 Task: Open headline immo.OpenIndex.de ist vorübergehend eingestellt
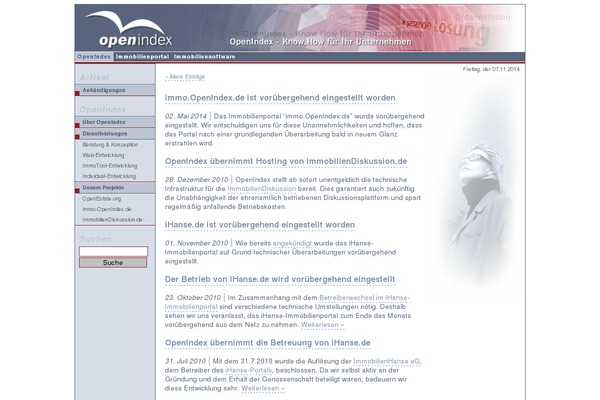[280, 98]
